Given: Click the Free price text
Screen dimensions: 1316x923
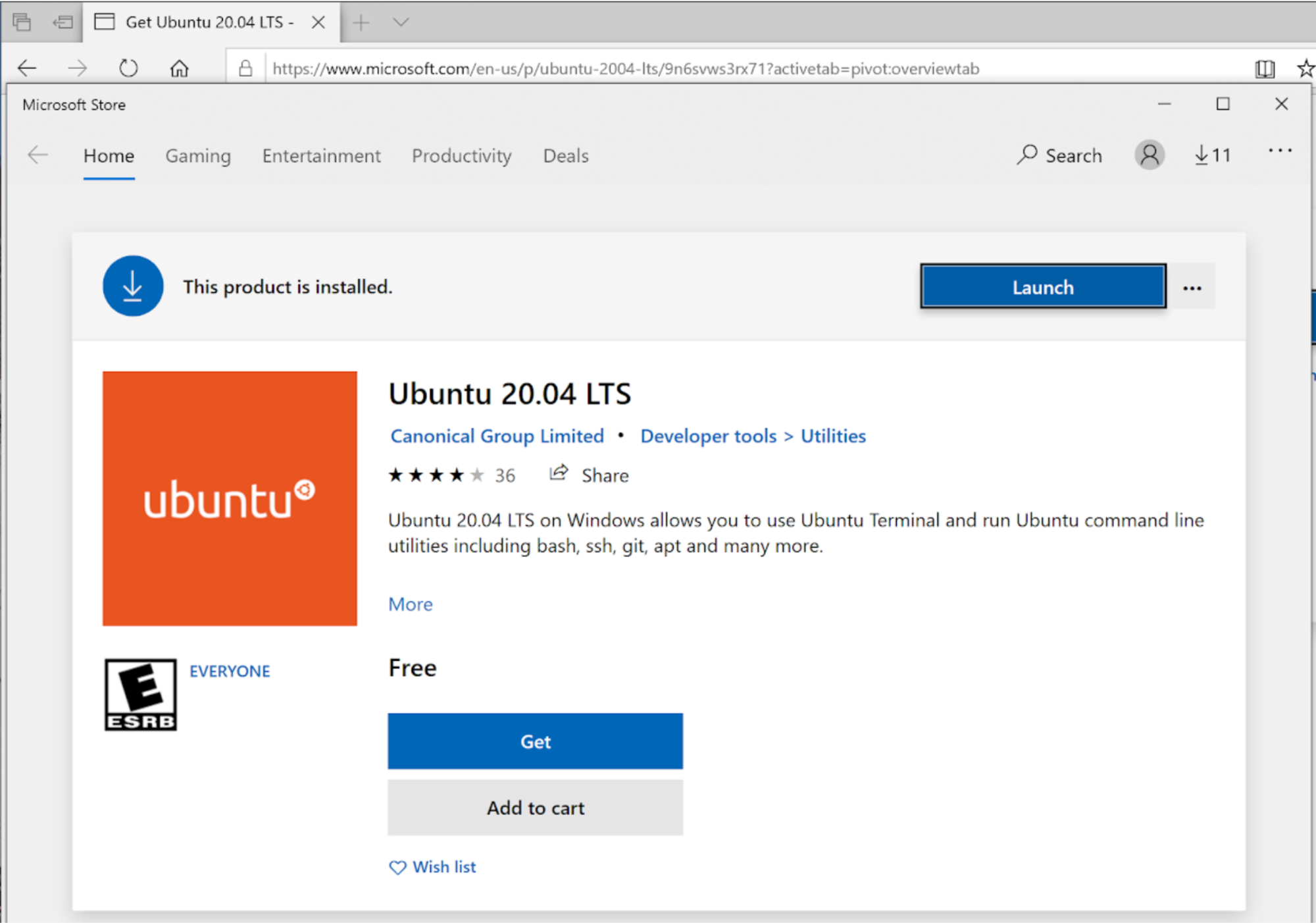Looking at the screenshot, I should click(413, 668).
